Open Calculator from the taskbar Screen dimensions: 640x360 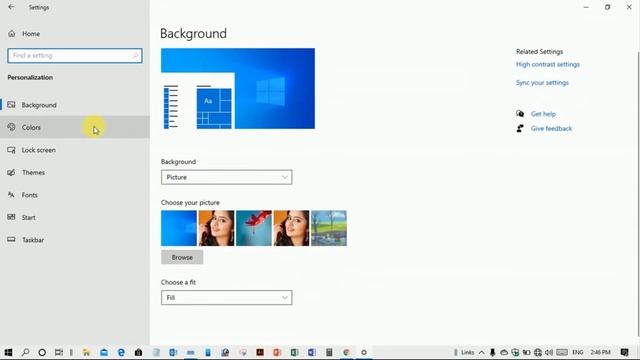329,352
